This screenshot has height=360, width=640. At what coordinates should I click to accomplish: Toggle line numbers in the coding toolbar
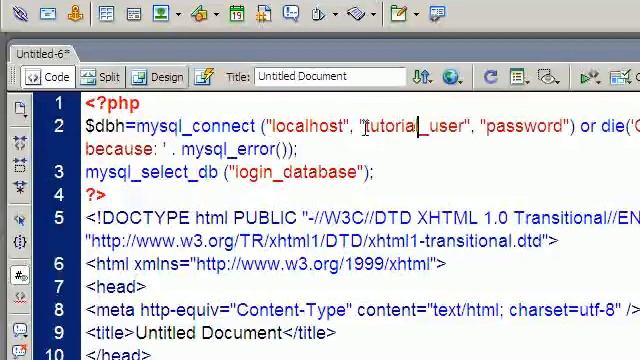click(20, 276)
